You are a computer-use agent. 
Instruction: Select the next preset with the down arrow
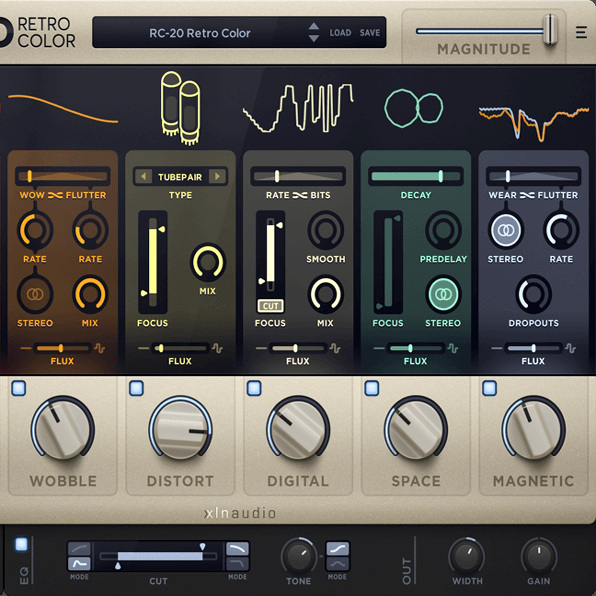(314, 38)
